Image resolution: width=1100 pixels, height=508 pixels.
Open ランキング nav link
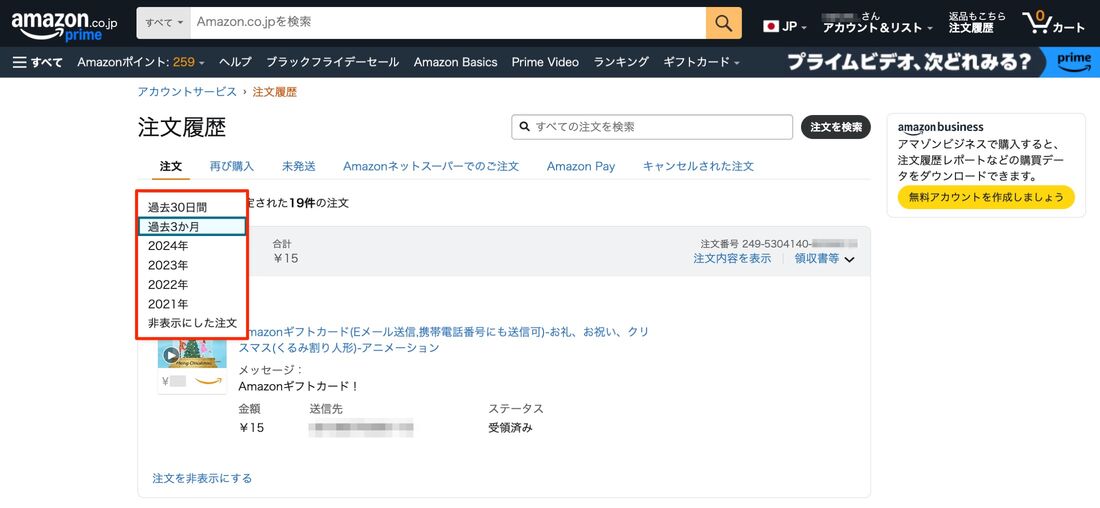pos(621,62)
